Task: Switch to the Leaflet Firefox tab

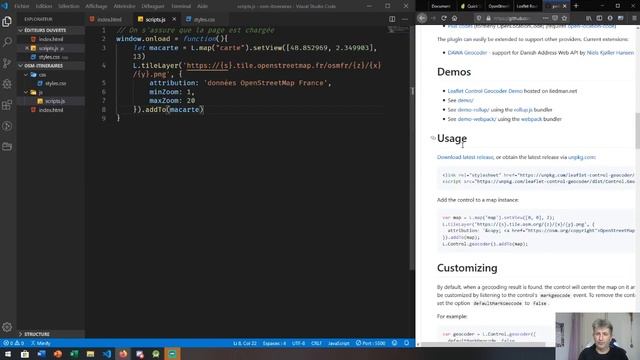Action: click(527, 6)
